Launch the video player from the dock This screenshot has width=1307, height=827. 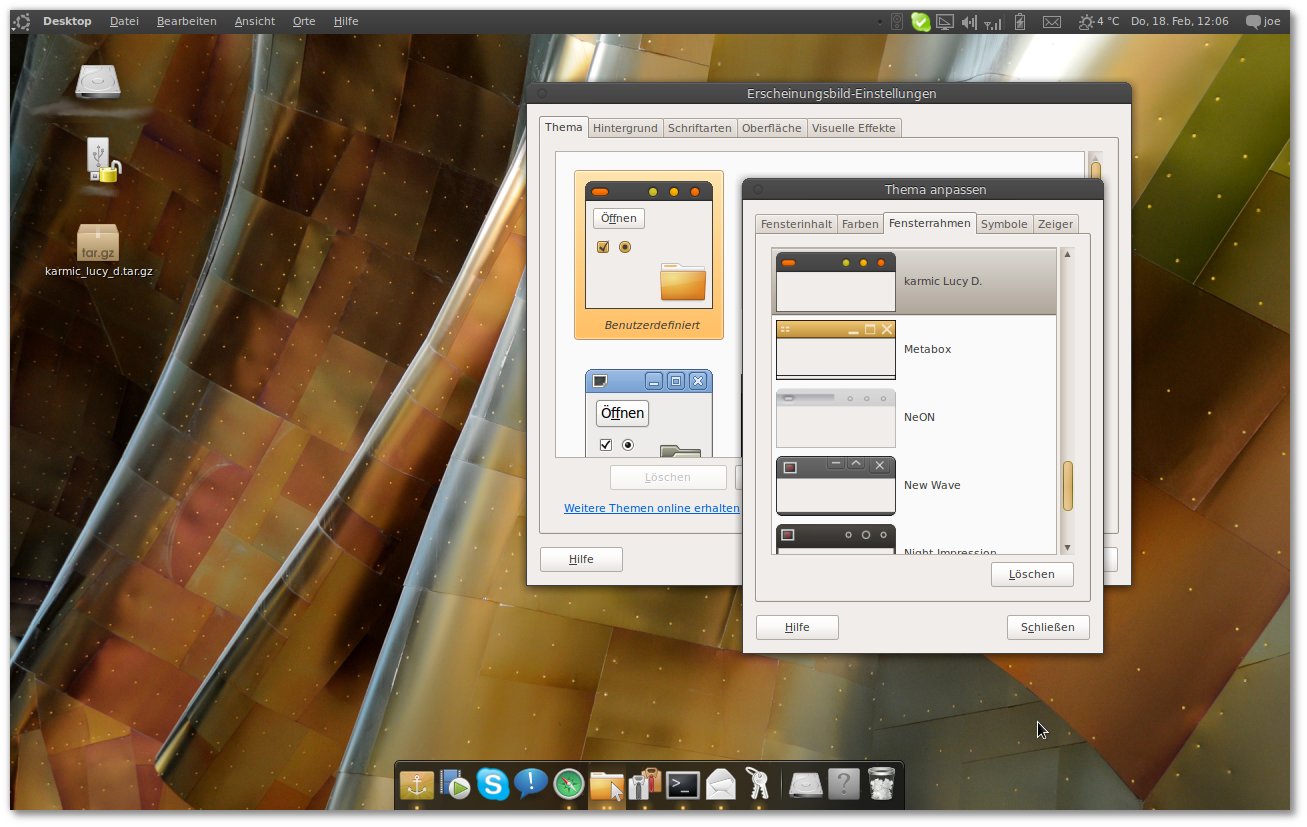click(x=455, y=785)
